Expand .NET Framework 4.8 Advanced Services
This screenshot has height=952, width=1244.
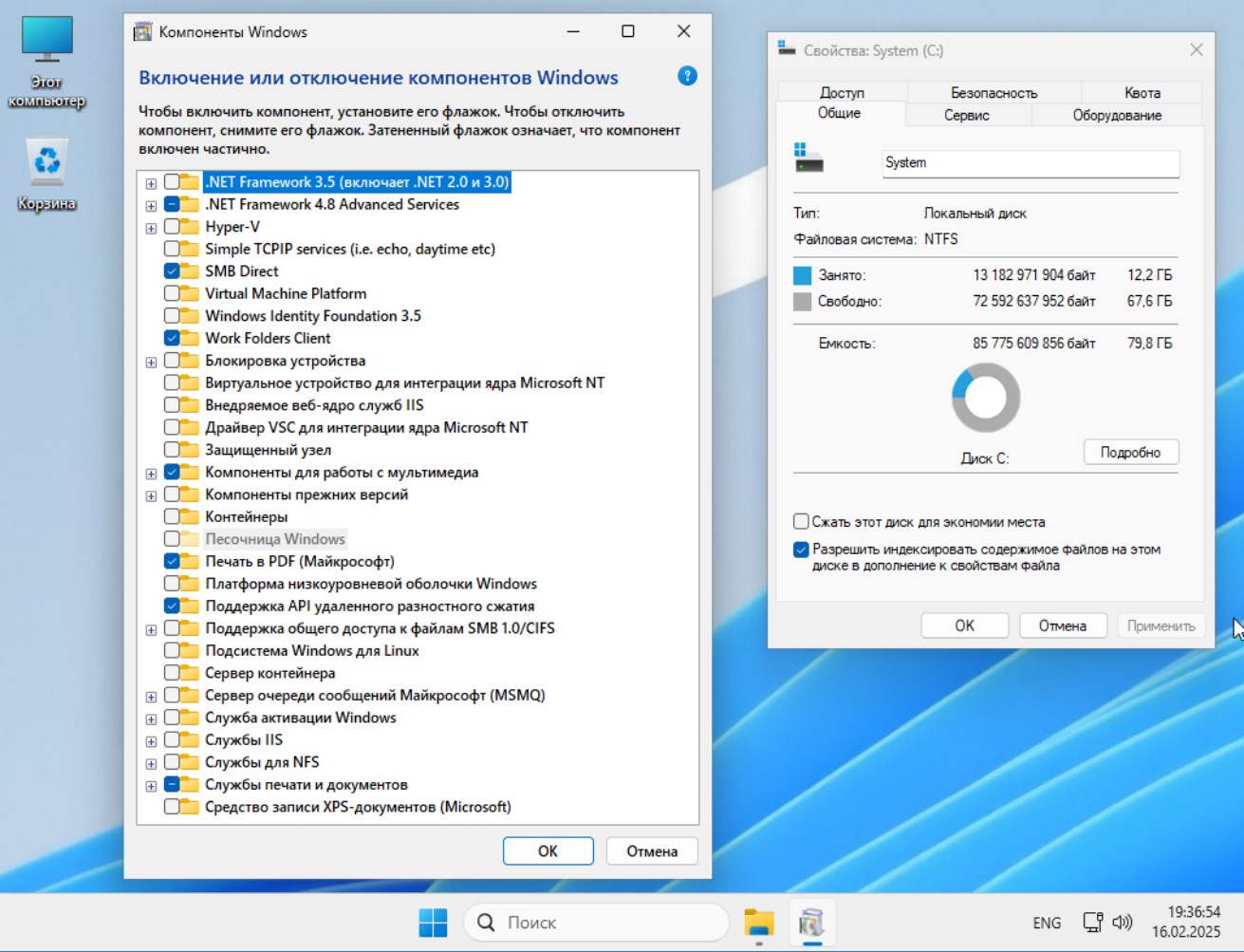click(x=151, y=205)
